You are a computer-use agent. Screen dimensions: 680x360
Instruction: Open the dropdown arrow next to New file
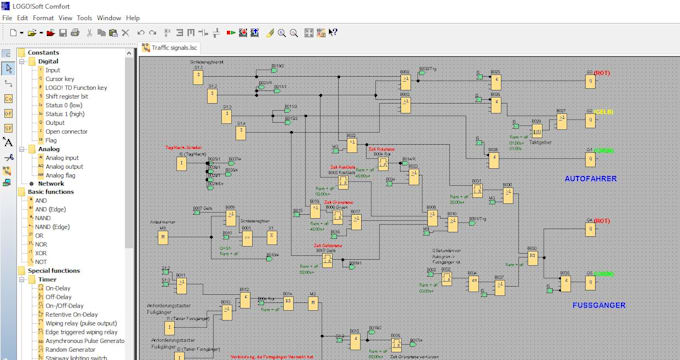(21, 33)
